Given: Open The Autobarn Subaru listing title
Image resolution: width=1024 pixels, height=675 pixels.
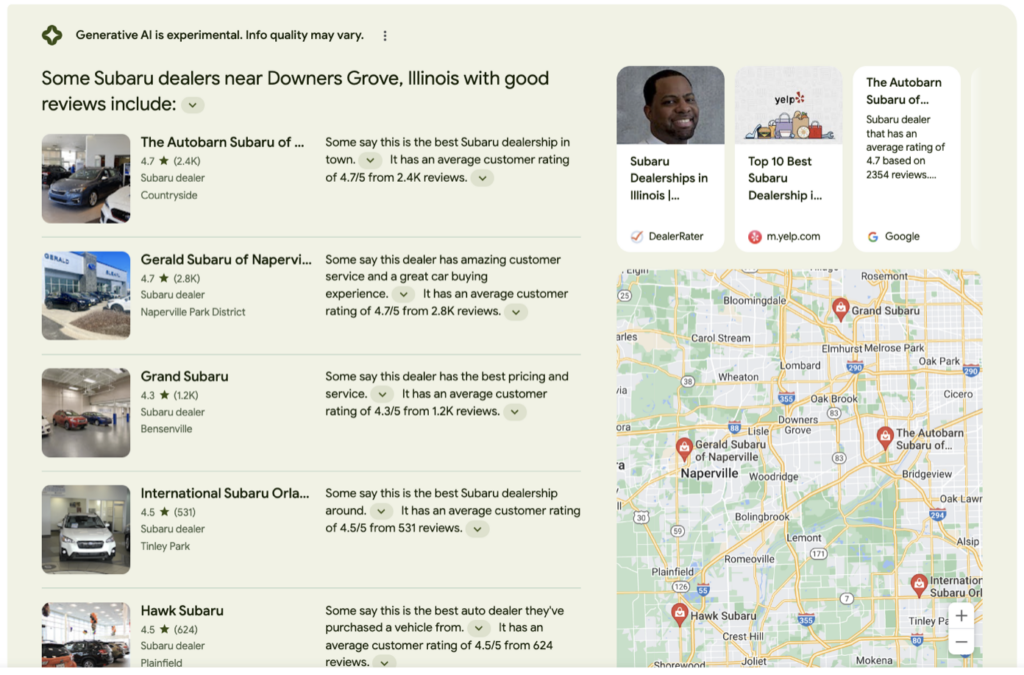Looking at the screenshot, I should (222, 142).
